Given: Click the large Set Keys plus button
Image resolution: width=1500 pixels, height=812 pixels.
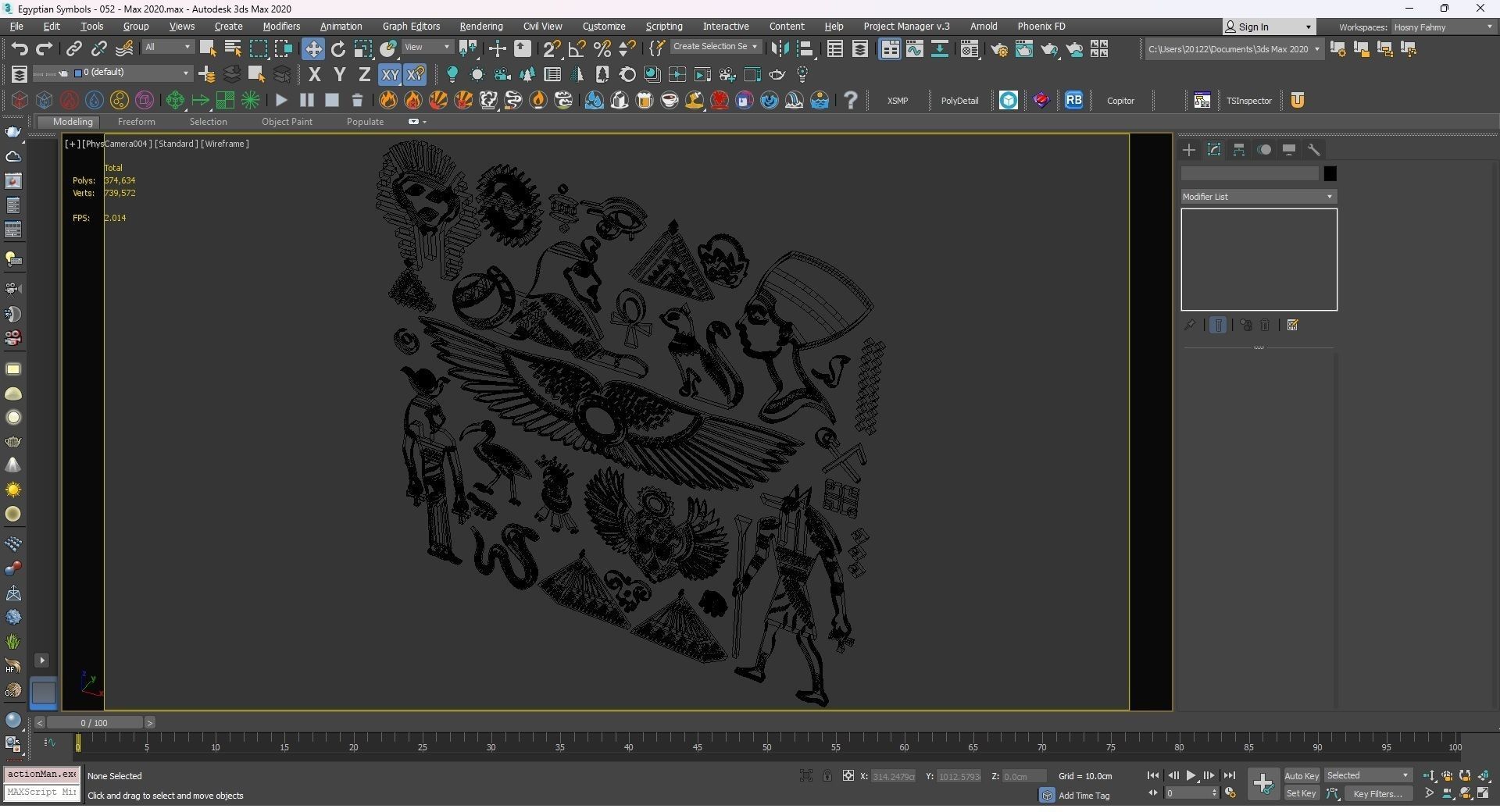Looking at the screenshot, I should 1262,784.
